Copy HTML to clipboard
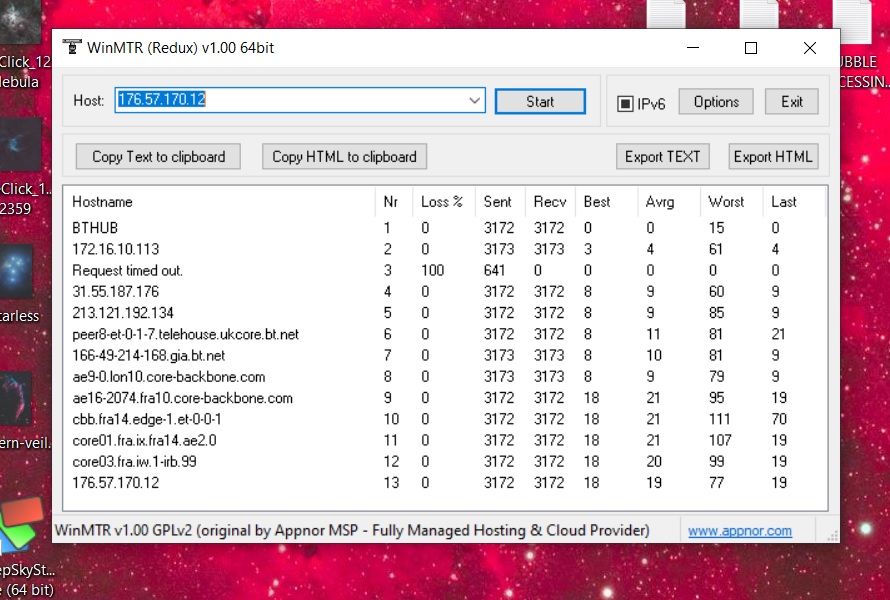The width and height of the screenshot is (890, 600). [344, 157]
